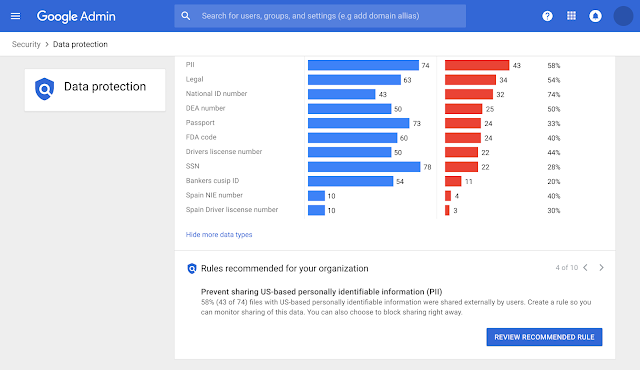Viewport: 640px width, 370px height.
Task: Select Data protection breadcrumb item
Action: (x=80, y=44)
